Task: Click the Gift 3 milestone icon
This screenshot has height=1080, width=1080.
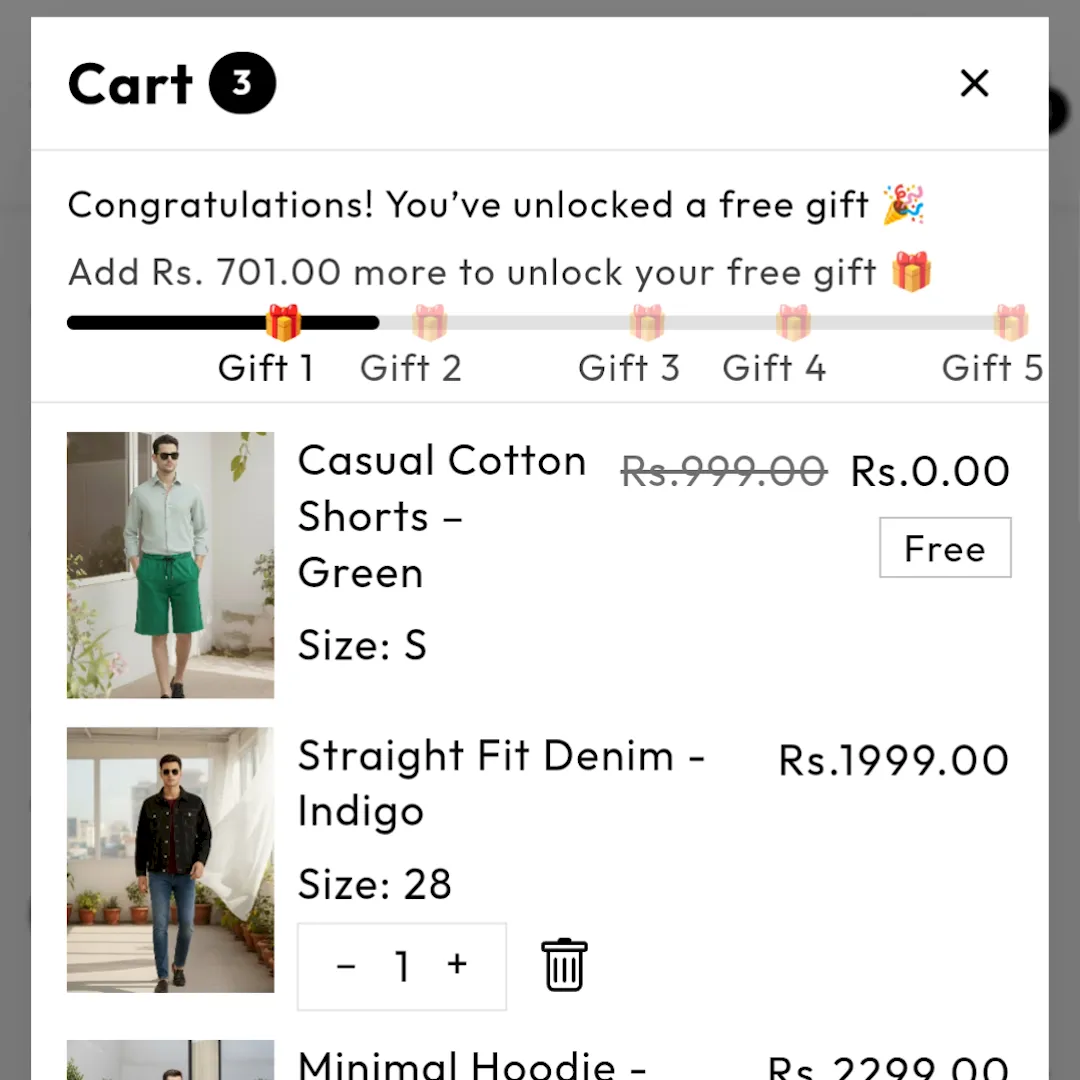Action: pos(647,323)
